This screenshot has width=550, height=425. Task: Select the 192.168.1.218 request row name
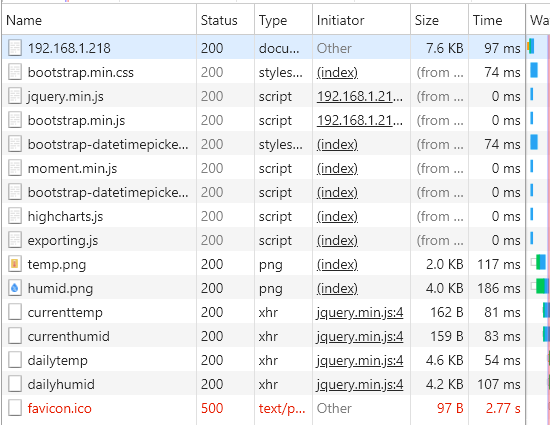coord(69,48)
